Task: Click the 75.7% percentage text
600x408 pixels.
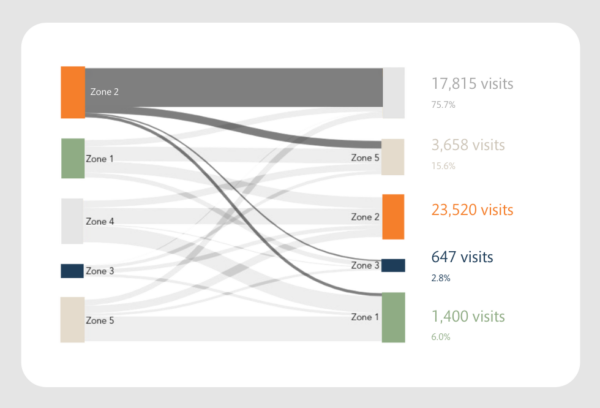Action: (443, 104)
